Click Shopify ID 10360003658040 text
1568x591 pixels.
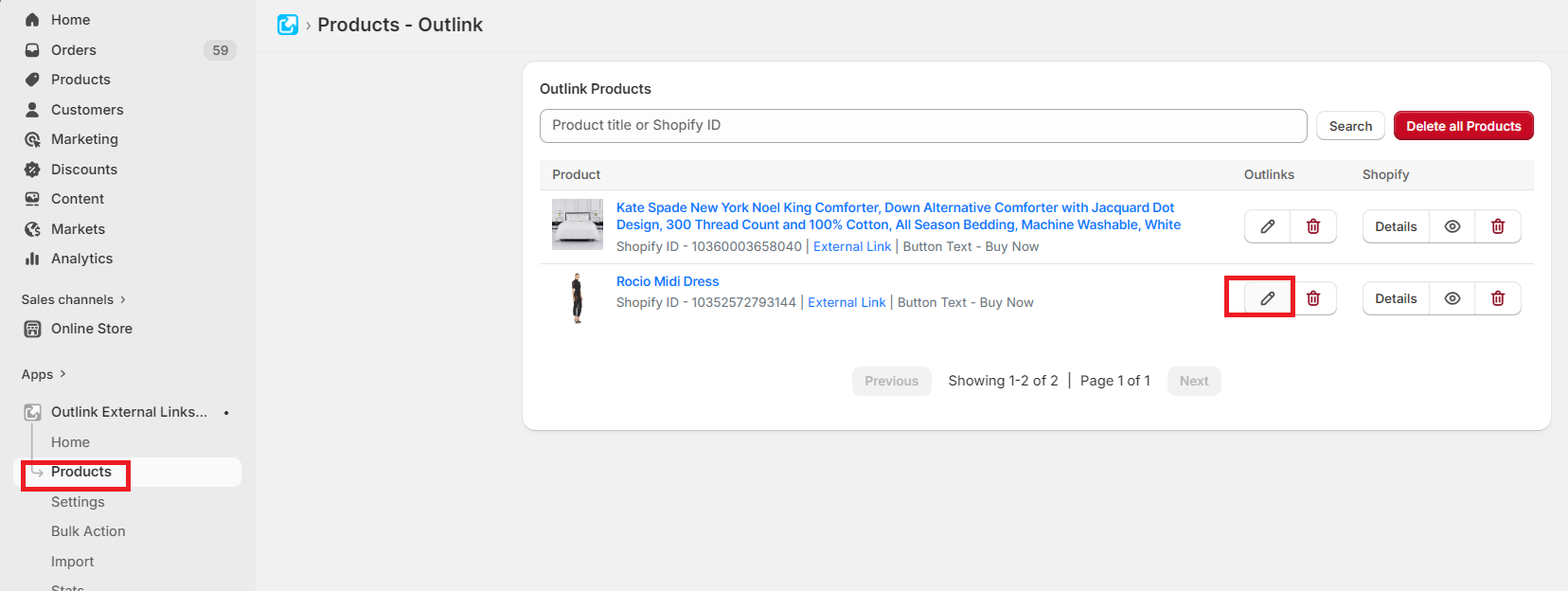tap(709, 246)
